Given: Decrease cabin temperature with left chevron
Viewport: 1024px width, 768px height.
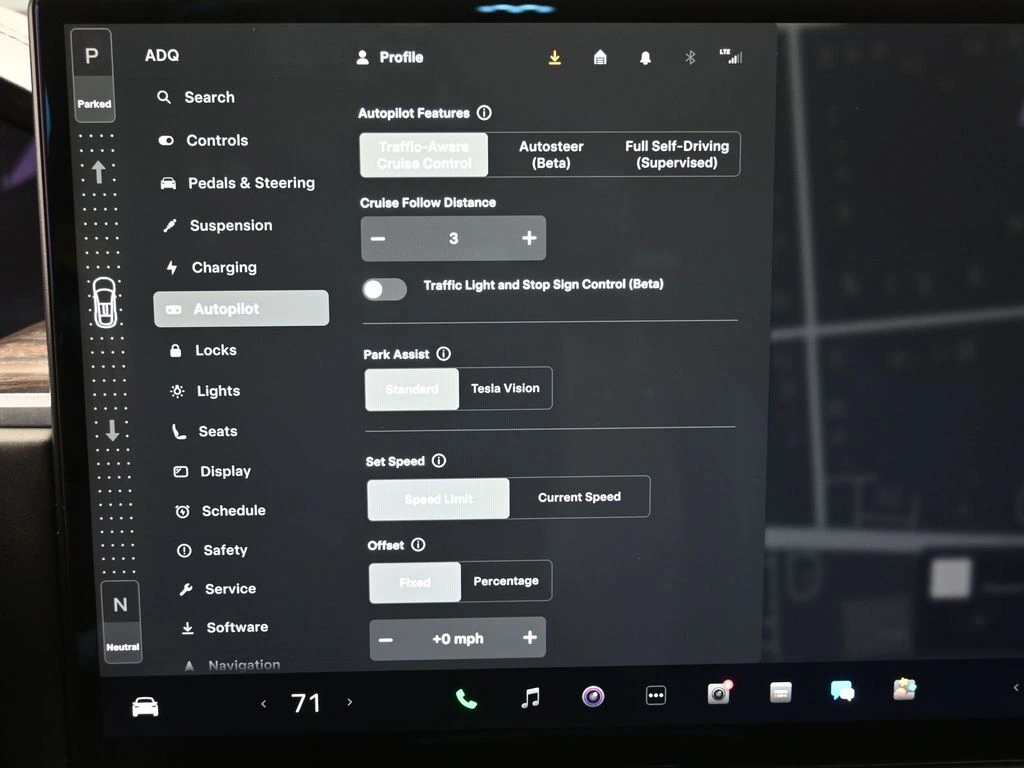Looking at the screenshot, I should coord(264,704).
